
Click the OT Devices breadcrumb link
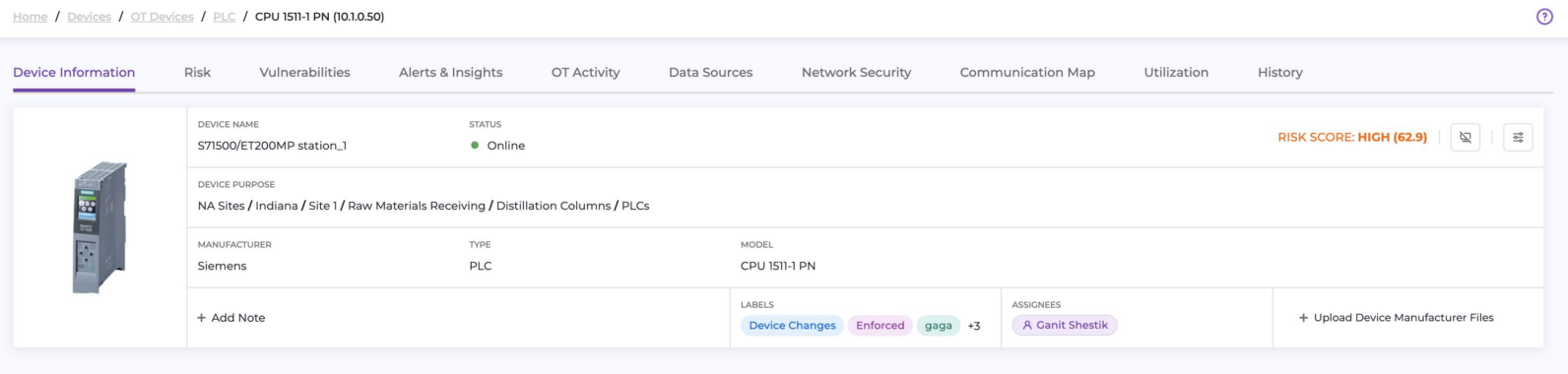tap(162, 17)
